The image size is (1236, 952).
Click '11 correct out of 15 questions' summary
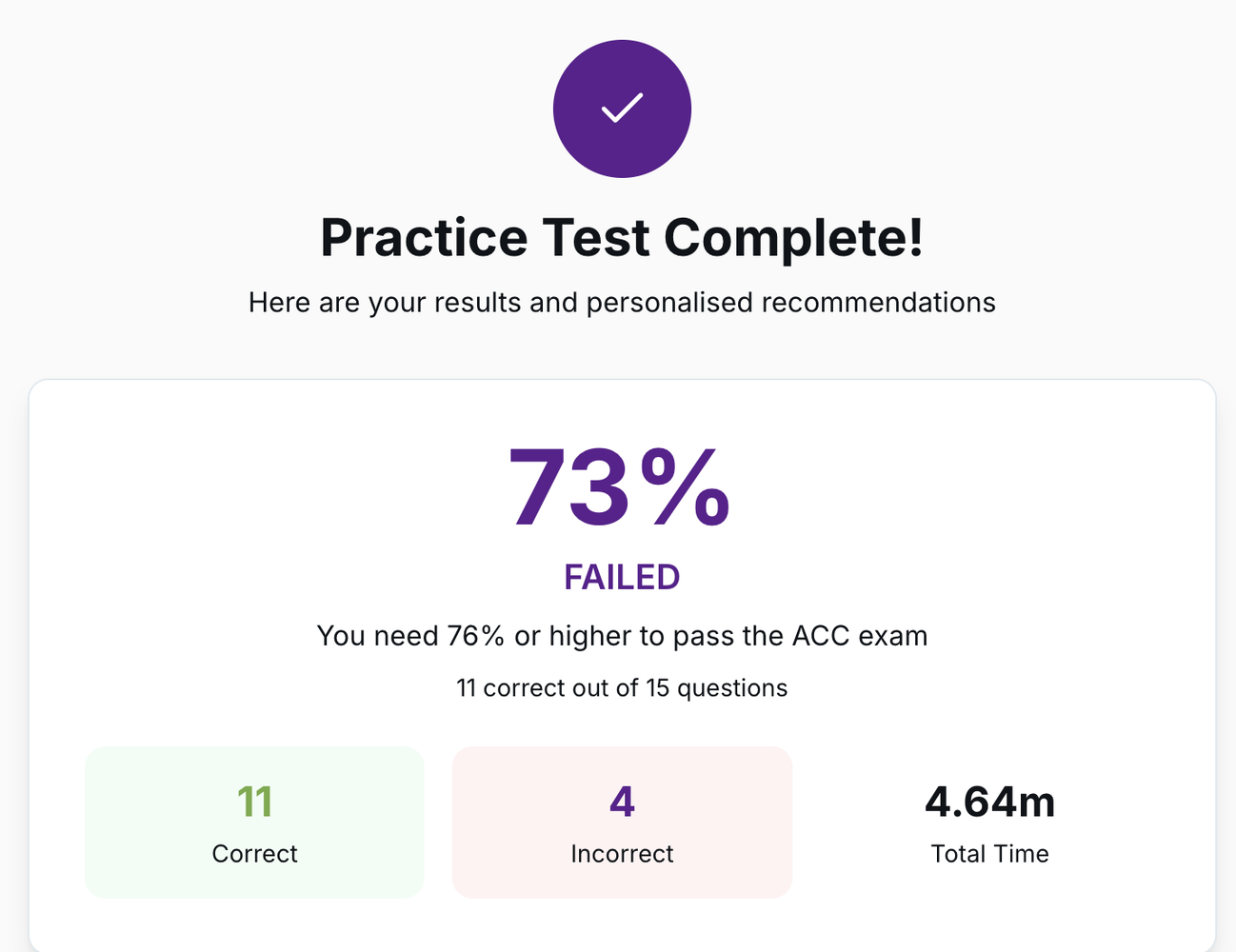622,688
